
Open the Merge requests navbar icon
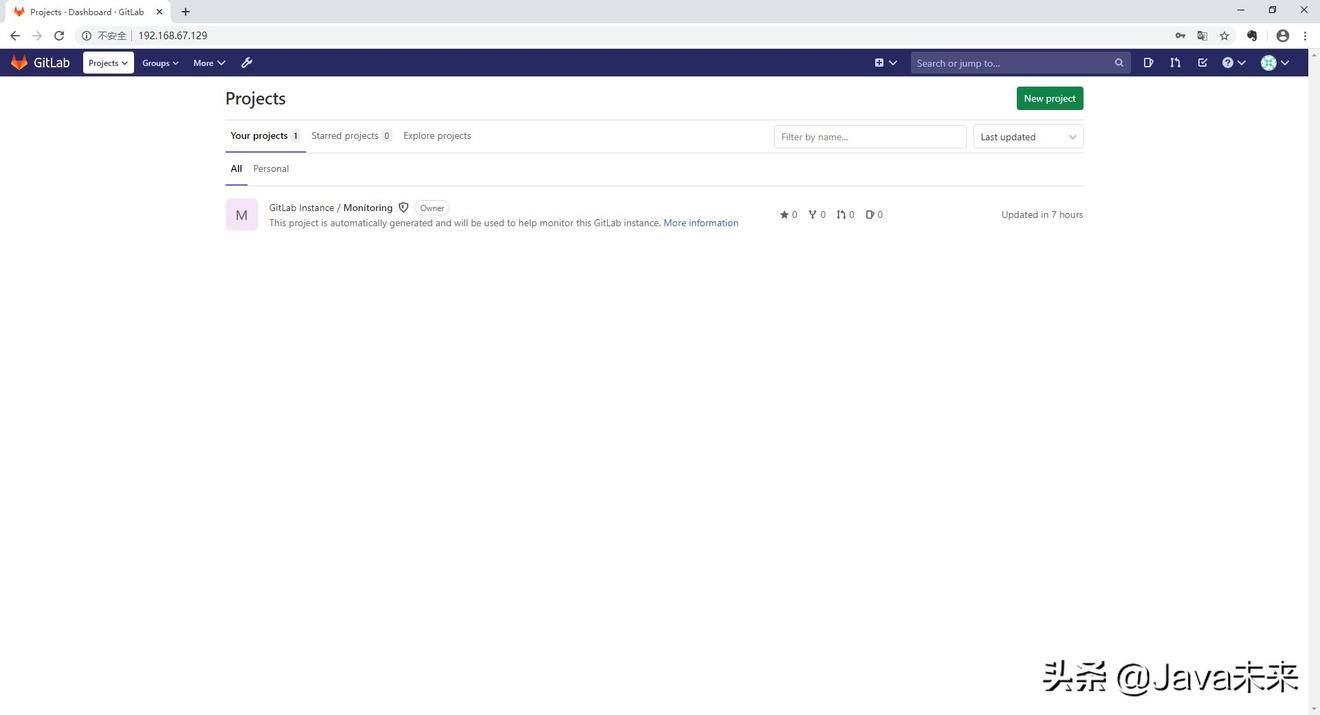pyautogui.click(x=1175, y=63)
